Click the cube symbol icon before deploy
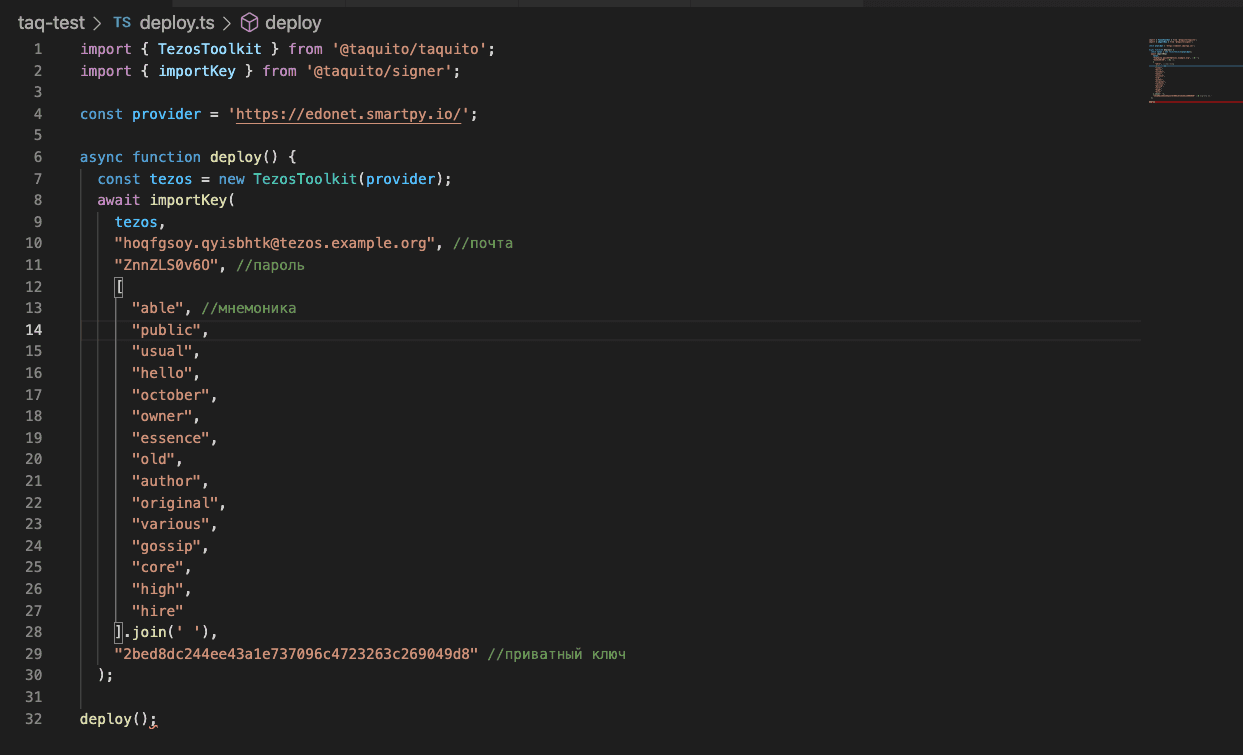 [250, 22]
